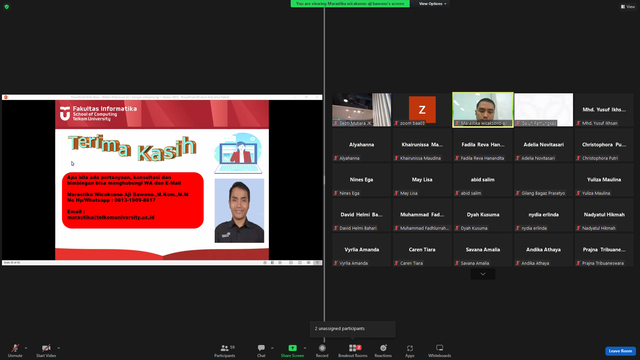Expand chat options arrow
This screenshot has height=360, width=640.
[x=272, y=348]
